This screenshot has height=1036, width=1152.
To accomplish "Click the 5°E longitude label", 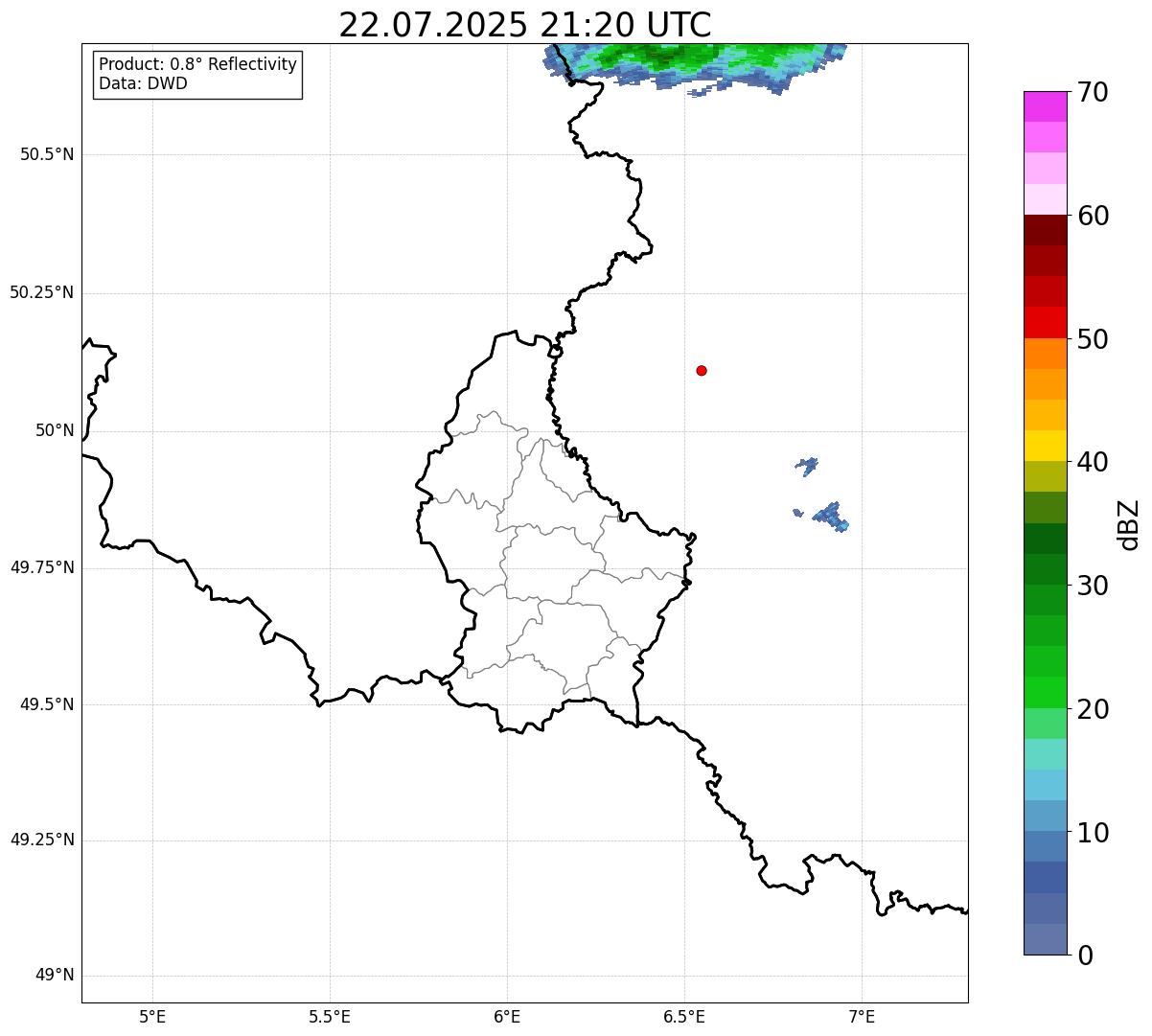I will point(152,1016).
